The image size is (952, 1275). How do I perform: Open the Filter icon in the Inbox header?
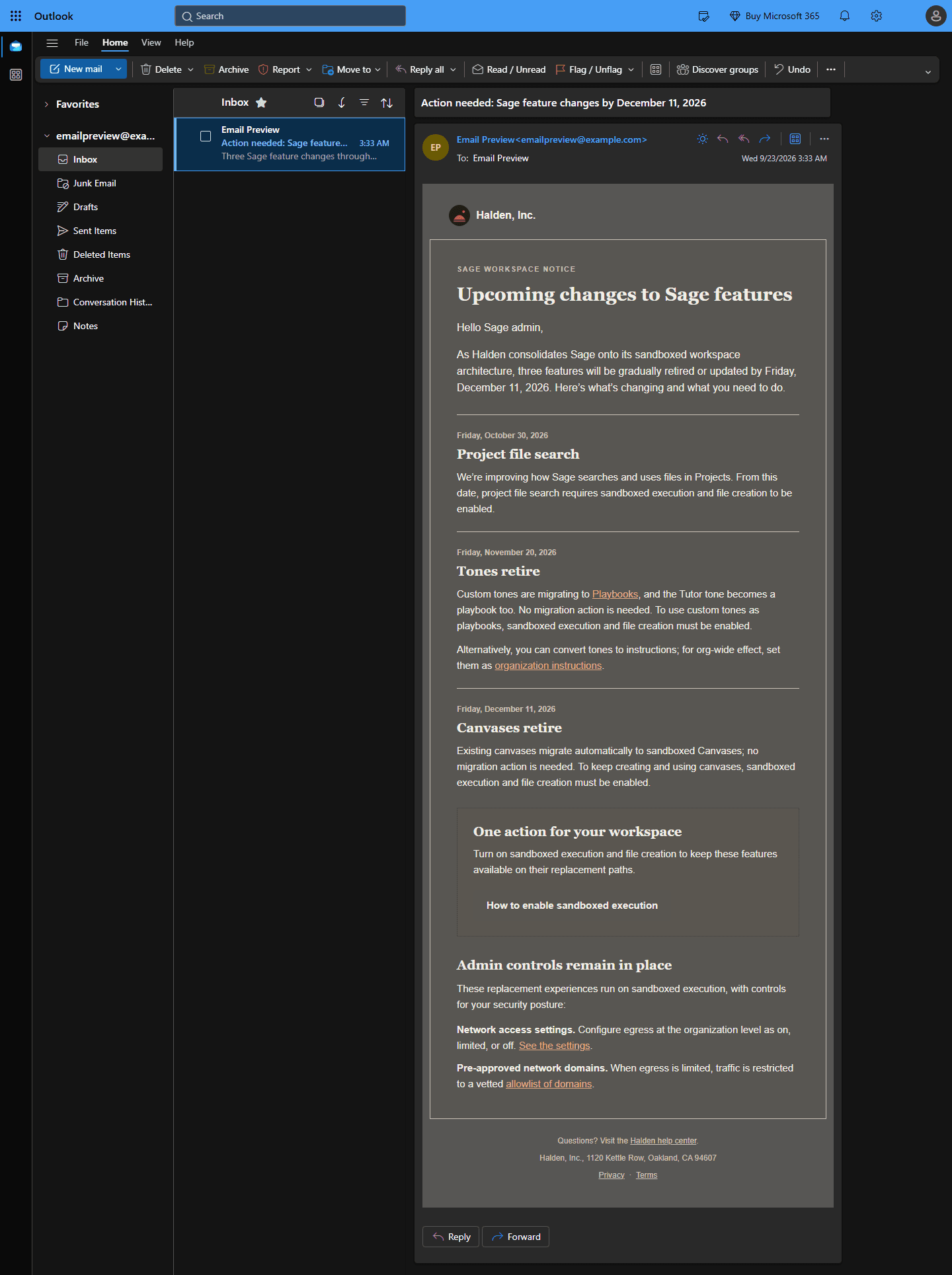click(364, 102)
